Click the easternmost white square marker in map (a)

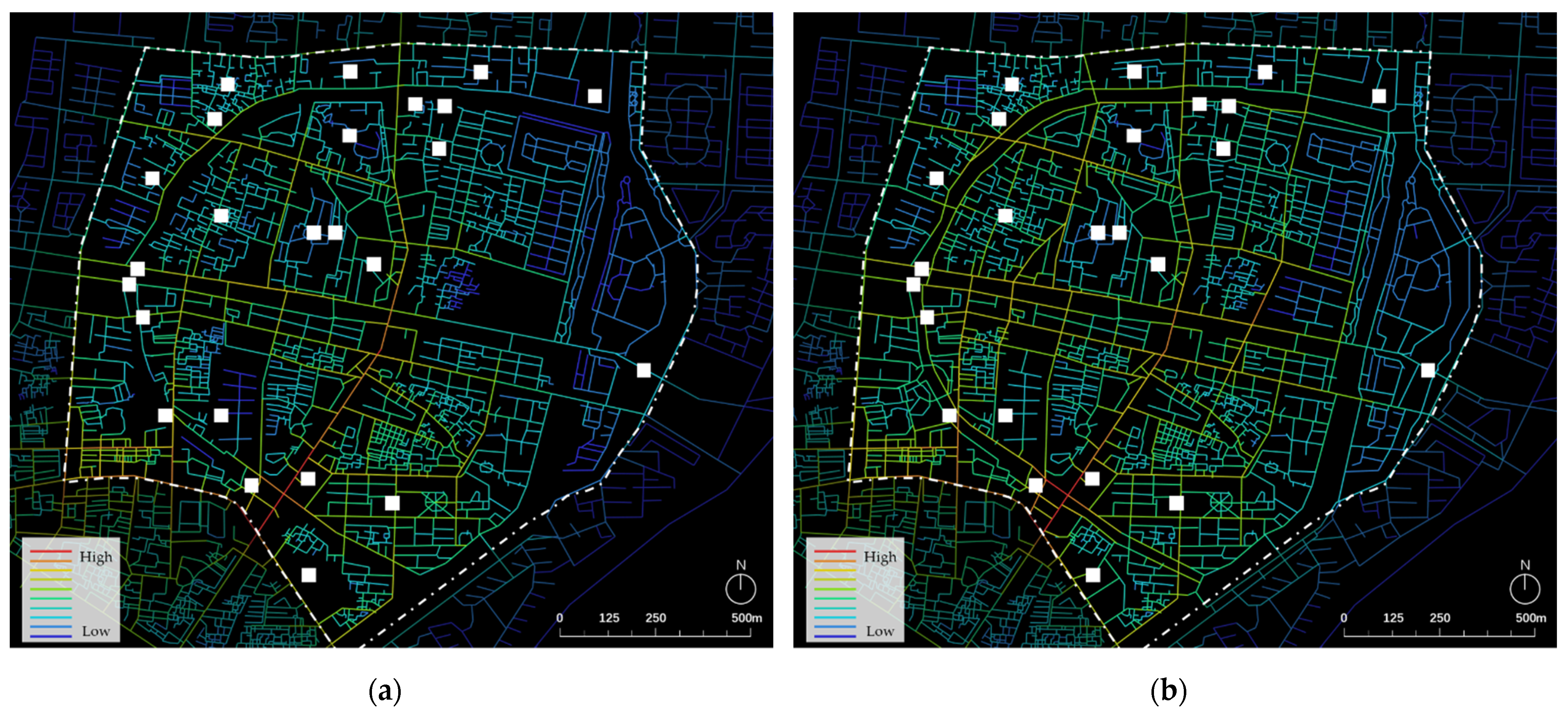click(643, 370)
